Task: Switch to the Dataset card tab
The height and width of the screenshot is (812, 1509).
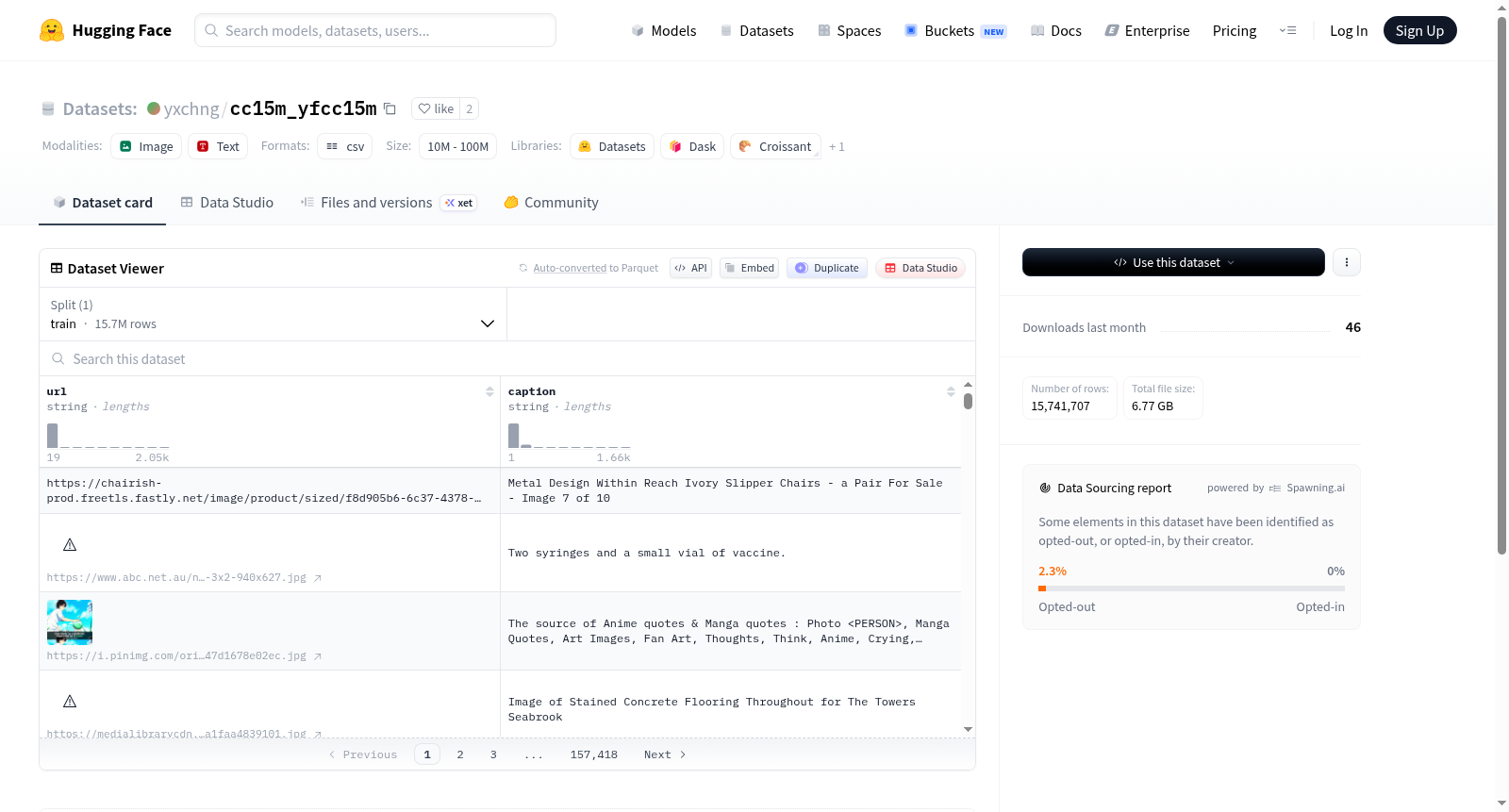Action: (x=103, y=202)
